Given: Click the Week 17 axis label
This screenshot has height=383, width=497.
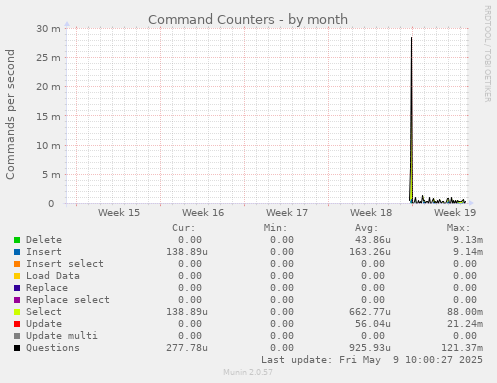Looking at the screenshot, I should [x=287, y=213].
